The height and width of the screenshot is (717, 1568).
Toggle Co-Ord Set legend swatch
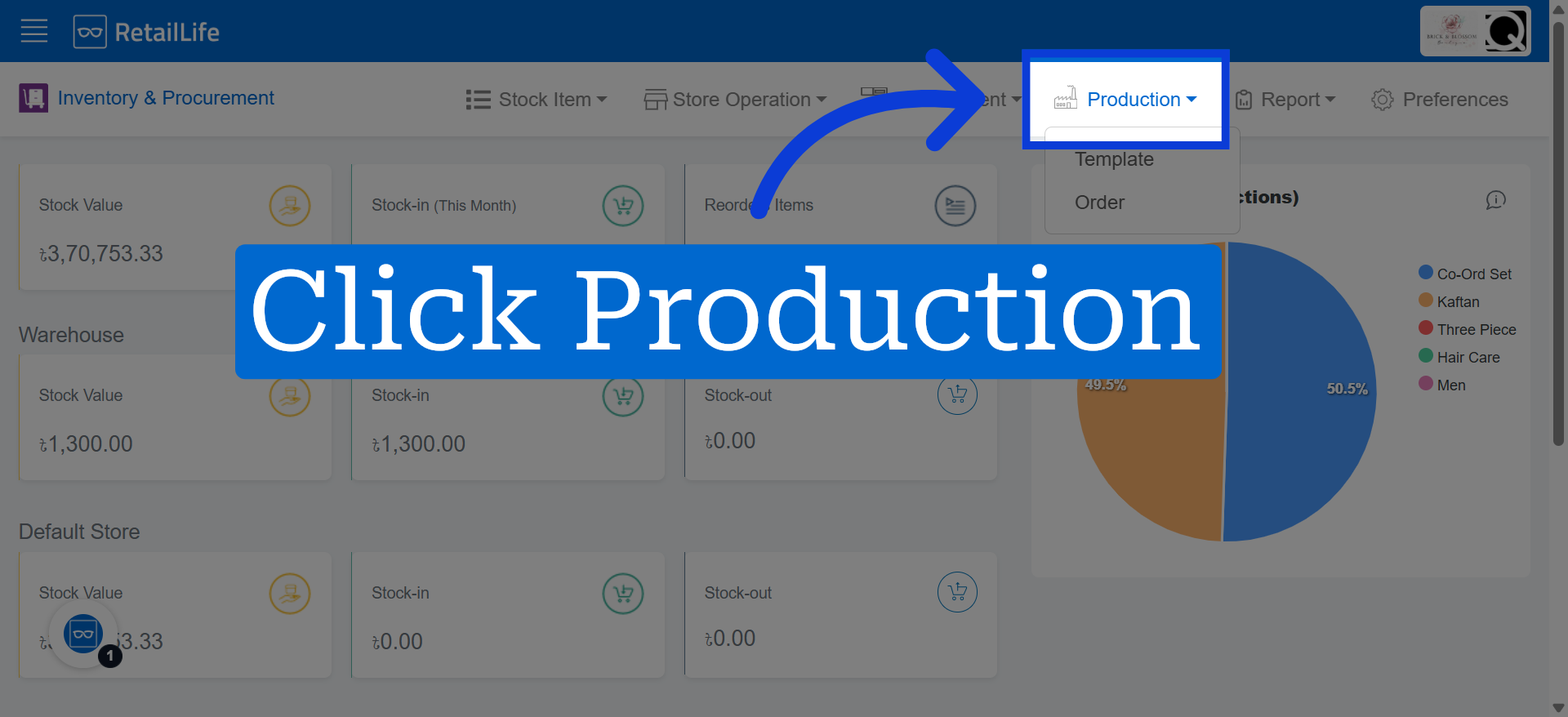pos(1426,273)
